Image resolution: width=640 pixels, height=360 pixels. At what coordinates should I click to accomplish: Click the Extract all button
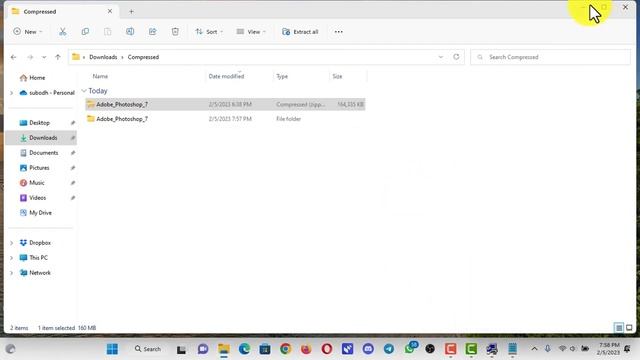[x=300, y=31]
